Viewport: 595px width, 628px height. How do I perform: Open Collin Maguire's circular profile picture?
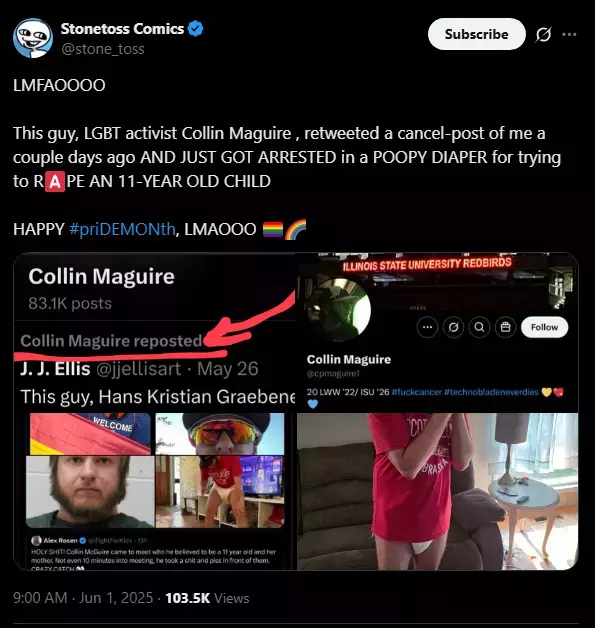(x=339, y=310)
